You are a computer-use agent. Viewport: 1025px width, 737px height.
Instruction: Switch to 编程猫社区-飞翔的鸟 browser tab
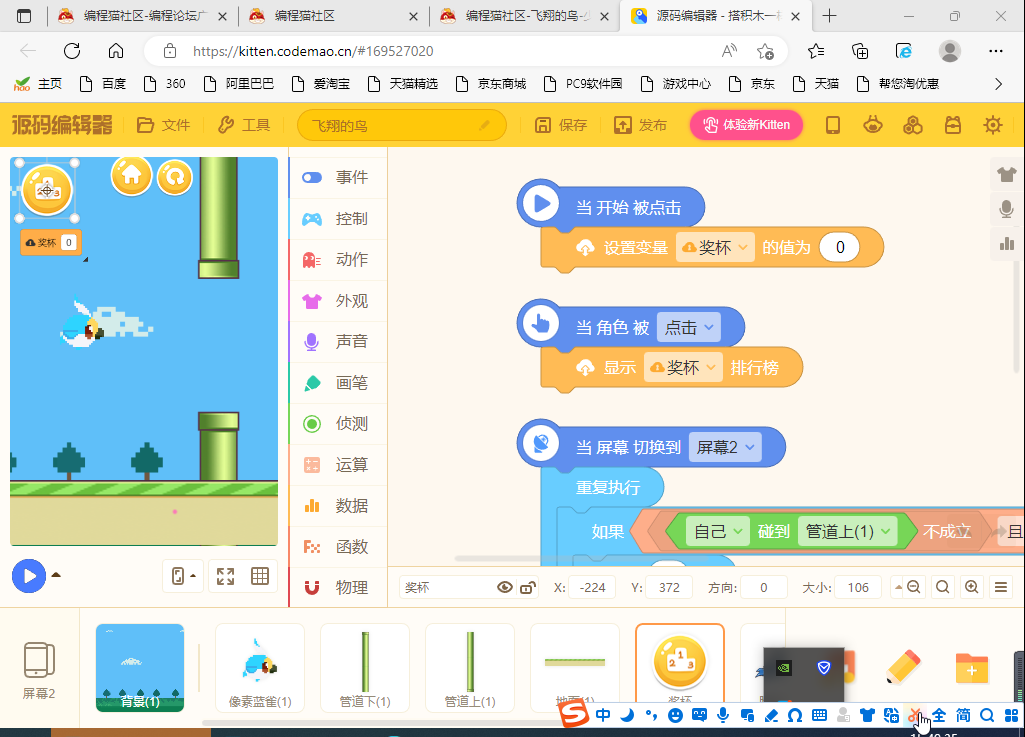pos(526,16)
